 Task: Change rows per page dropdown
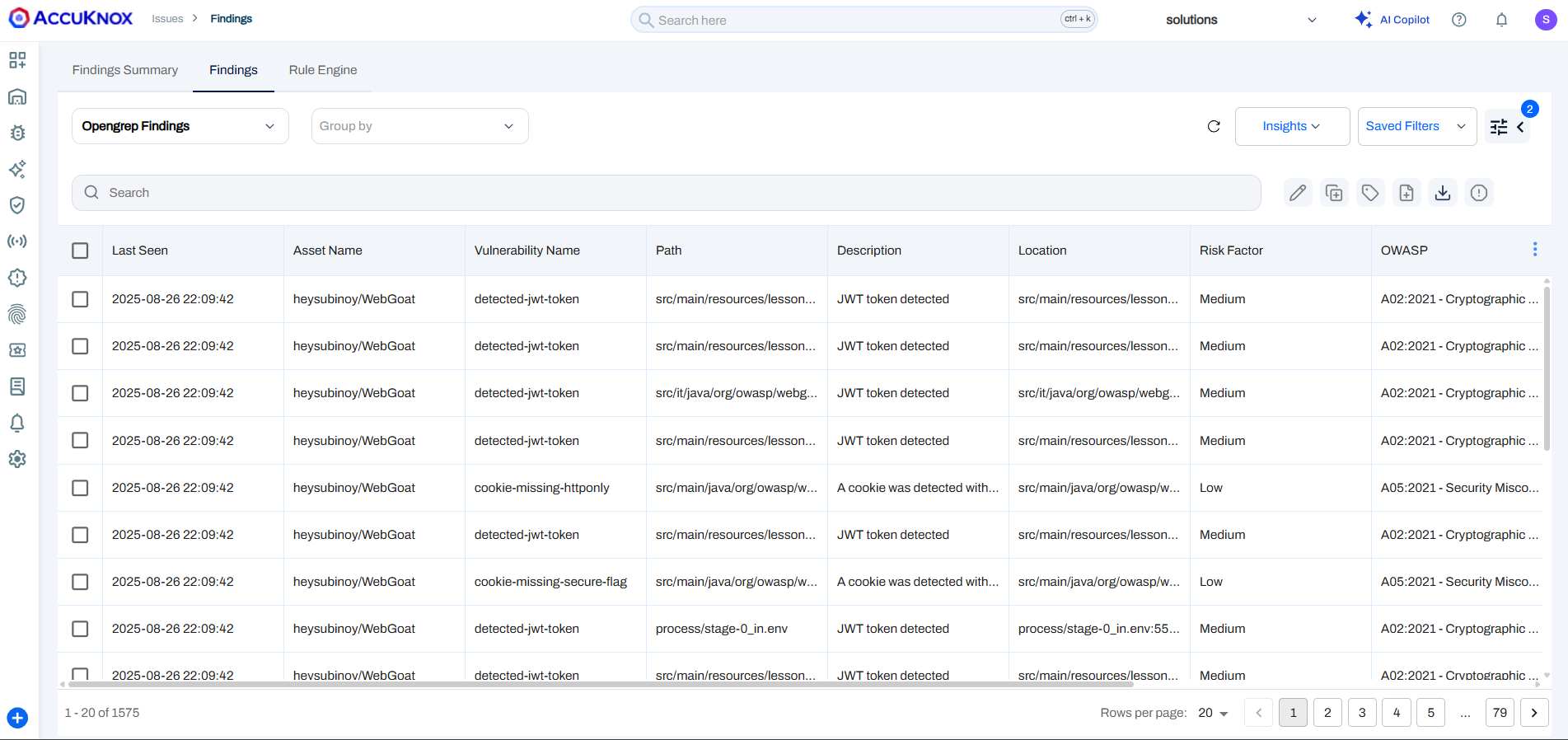(x=1213, y=713)
